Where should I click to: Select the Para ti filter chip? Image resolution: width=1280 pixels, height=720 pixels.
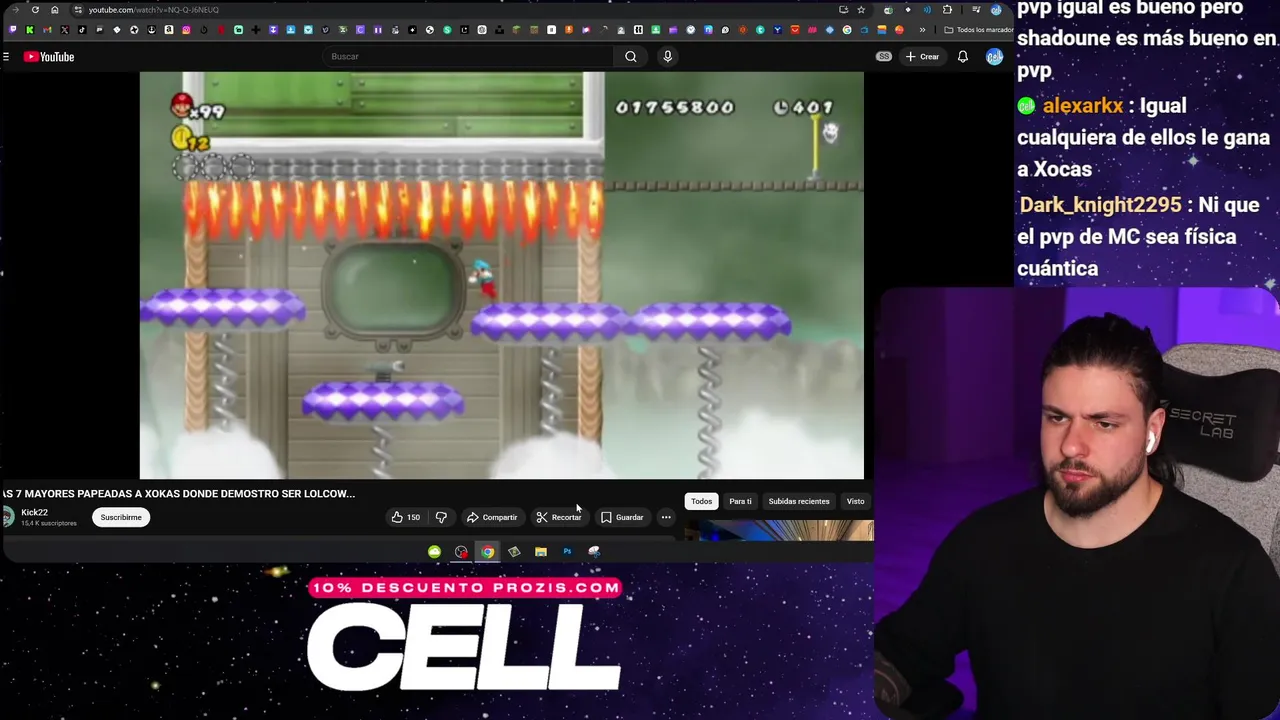point(740,501)
